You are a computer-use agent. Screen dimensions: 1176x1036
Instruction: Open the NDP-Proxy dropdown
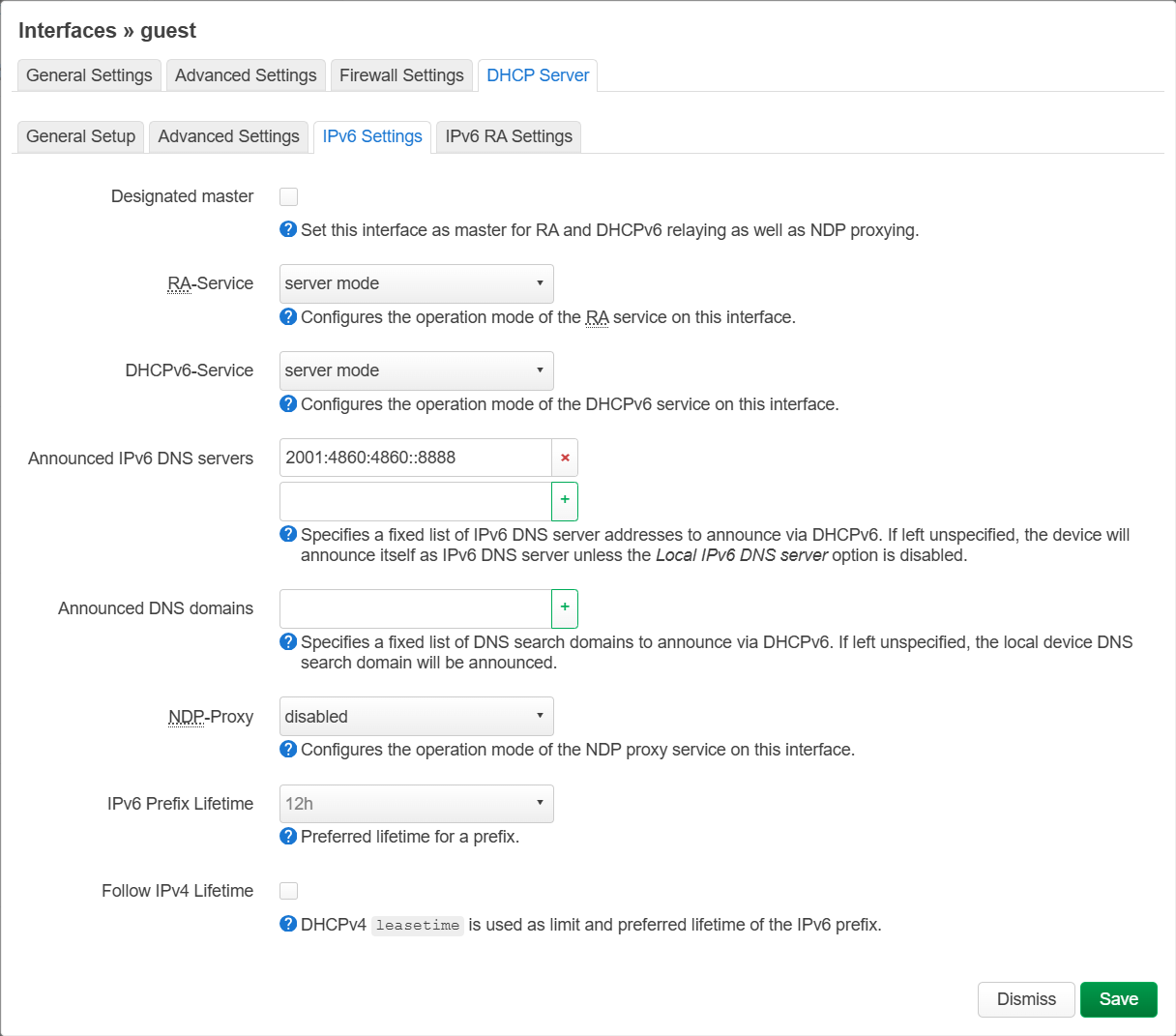416,717
